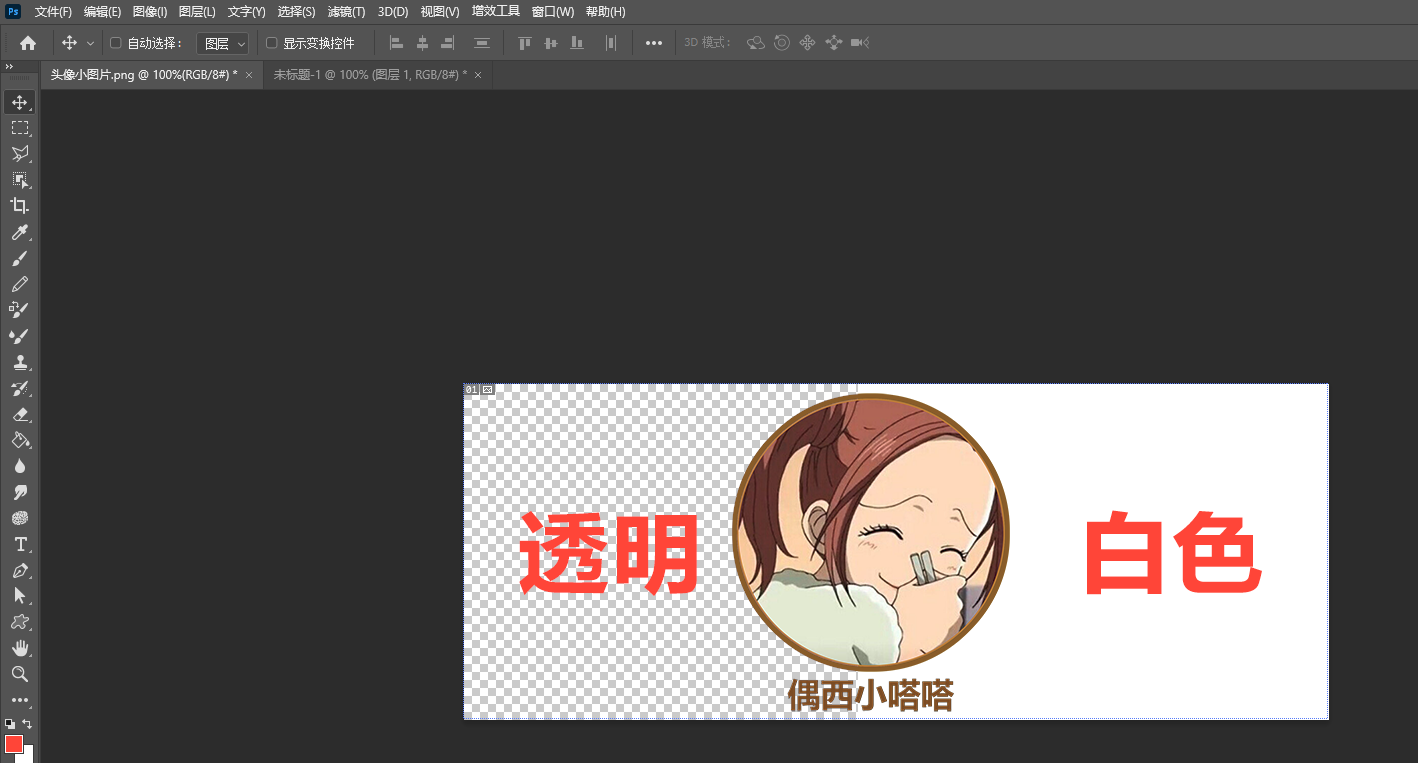
Task: Select the Eyedropper tool
Action: tap(19, 232)
